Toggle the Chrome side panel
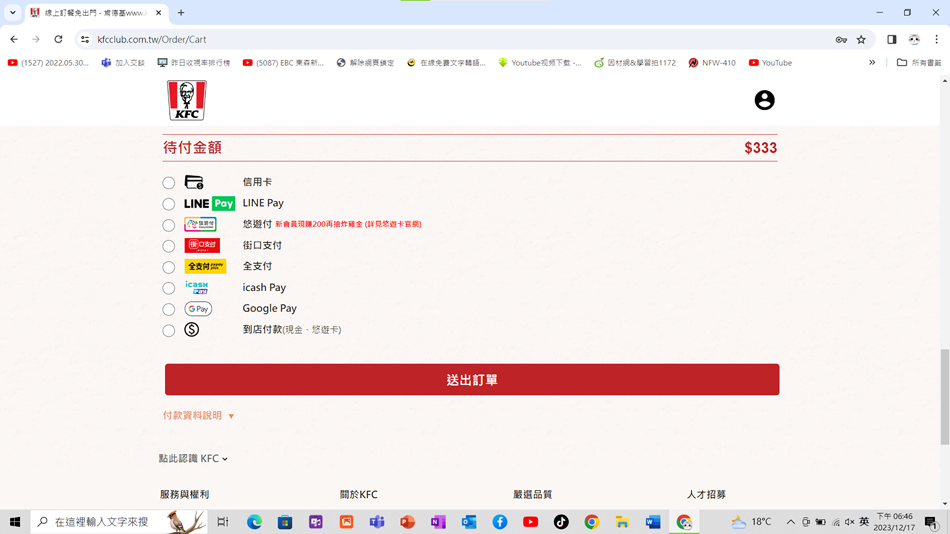 (x=892, y=39)
